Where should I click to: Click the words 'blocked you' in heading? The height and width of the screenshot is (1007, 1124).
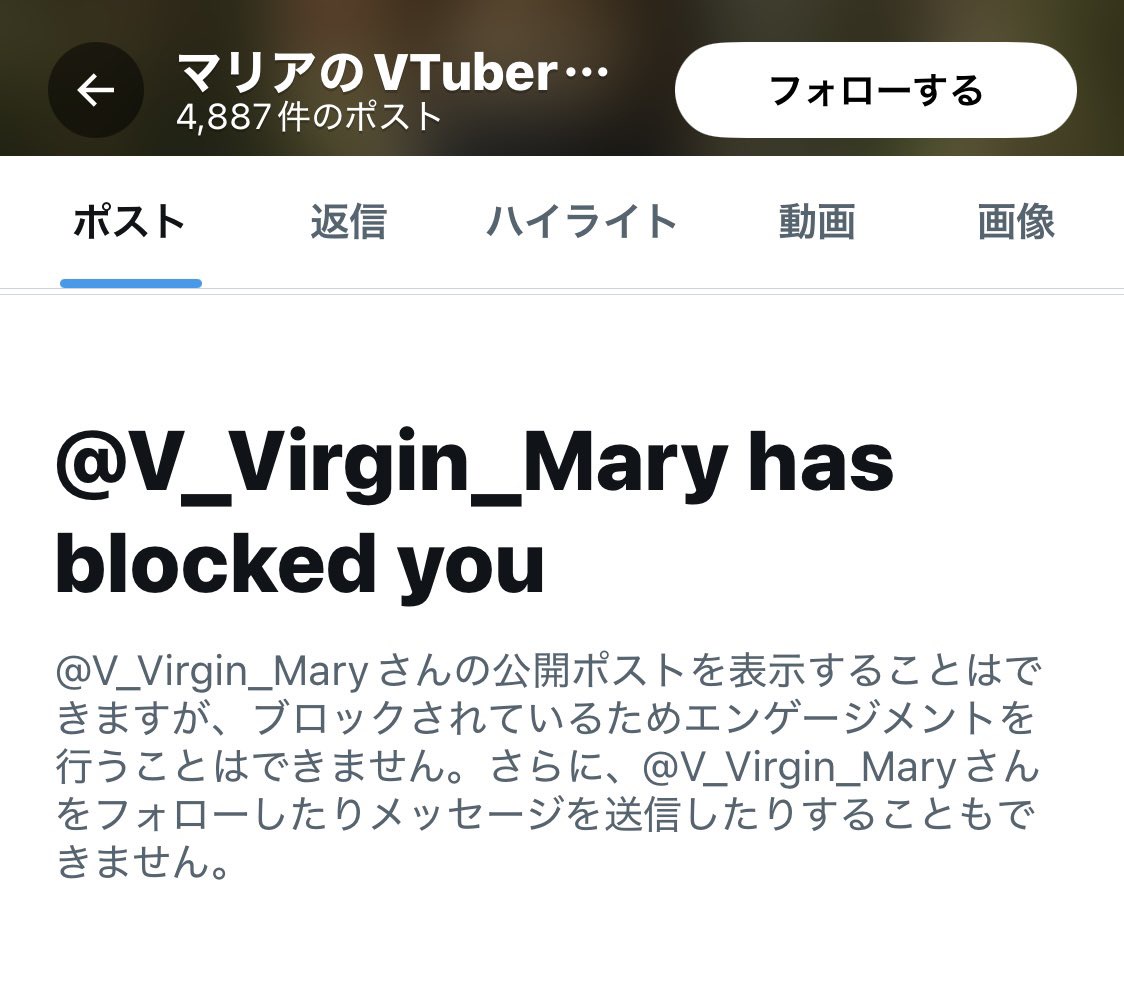300,565
